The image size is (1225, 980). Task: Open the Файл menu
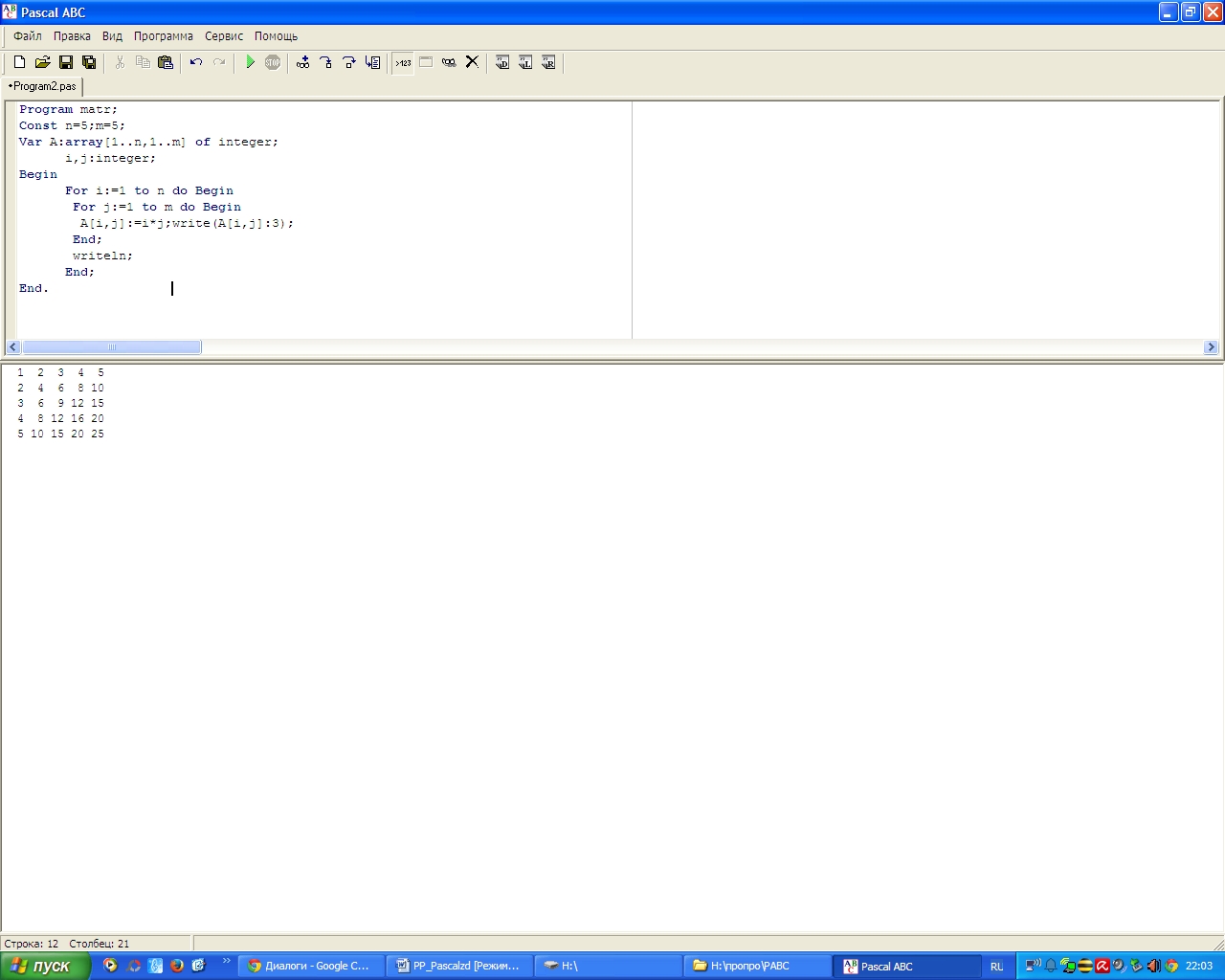pos(28,36)
